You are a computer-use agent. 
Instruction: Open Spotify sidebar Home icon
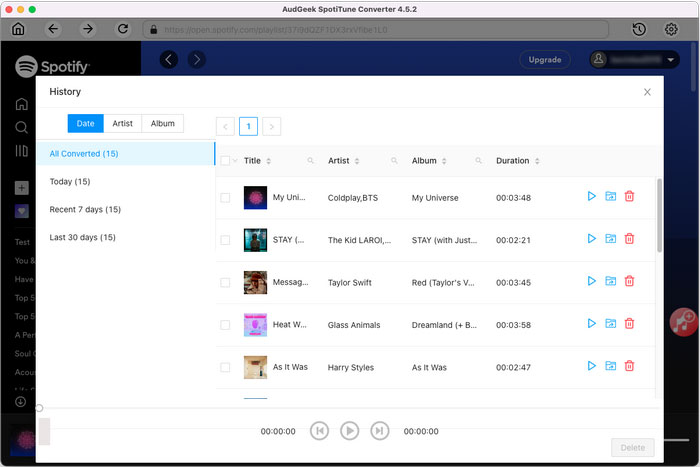point(21,104)
